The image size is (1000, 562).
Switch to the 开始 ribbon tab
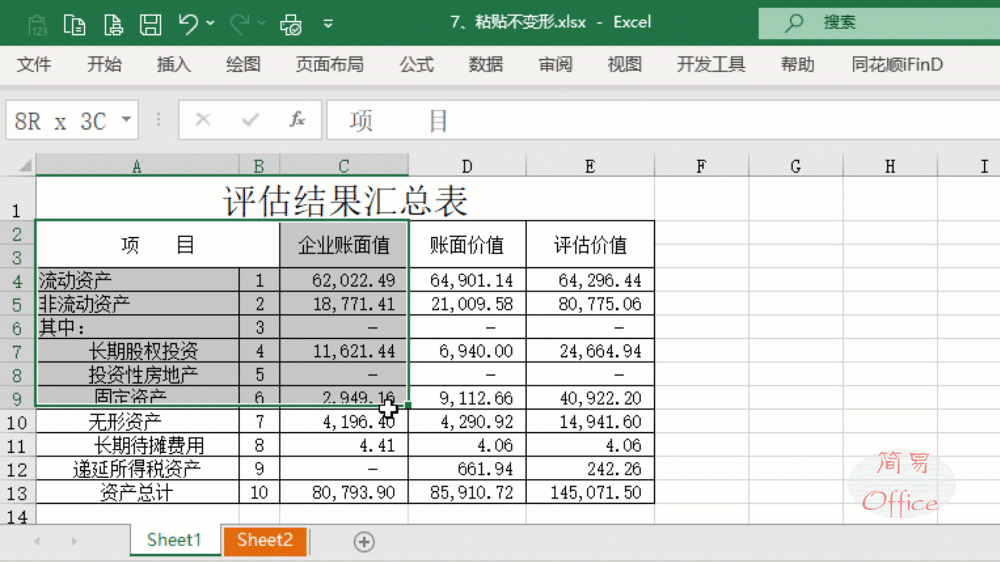[x=104, y=64]
